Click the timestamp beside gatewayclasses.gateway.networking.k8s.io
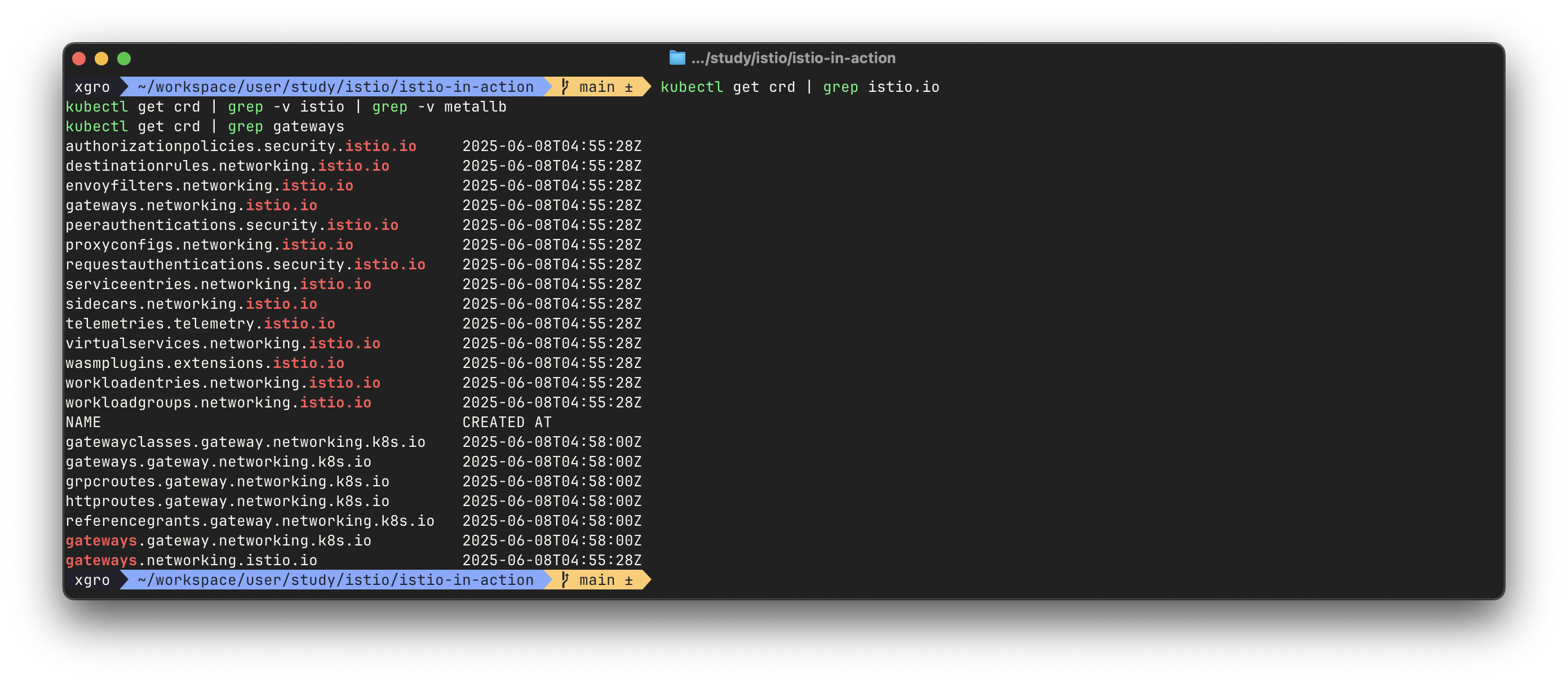Viewport: 1568px width, 683px height. coord(552,442)
